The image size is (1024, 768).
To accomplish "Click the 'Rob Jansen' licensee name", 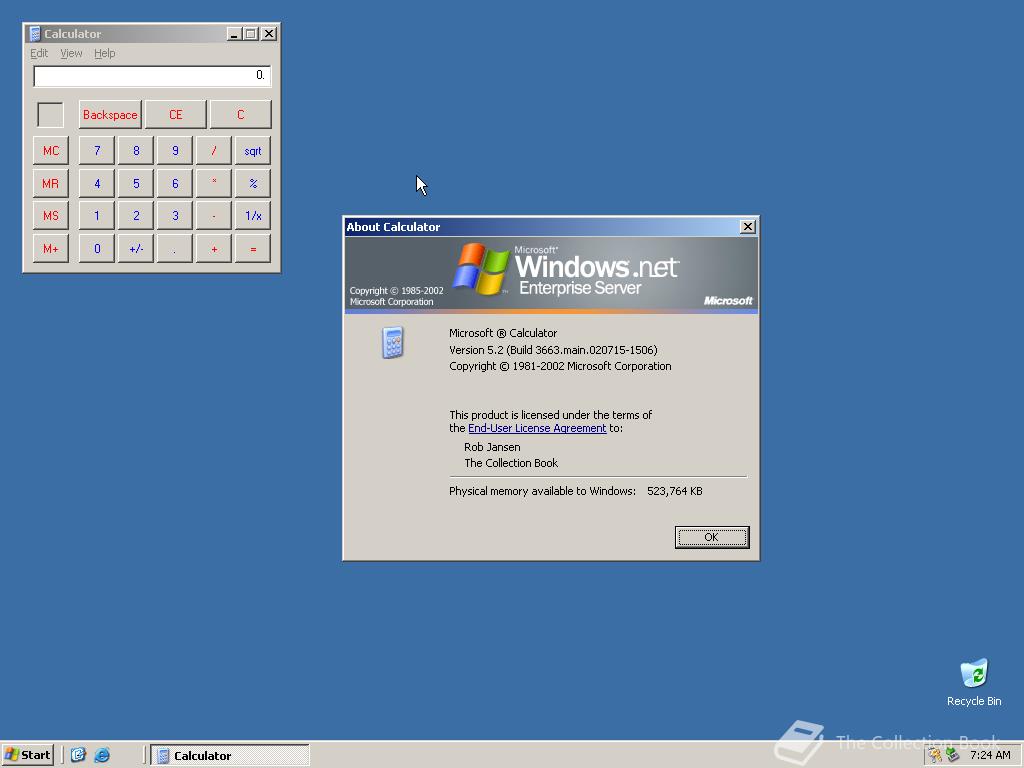I will [x=492, y=447].
